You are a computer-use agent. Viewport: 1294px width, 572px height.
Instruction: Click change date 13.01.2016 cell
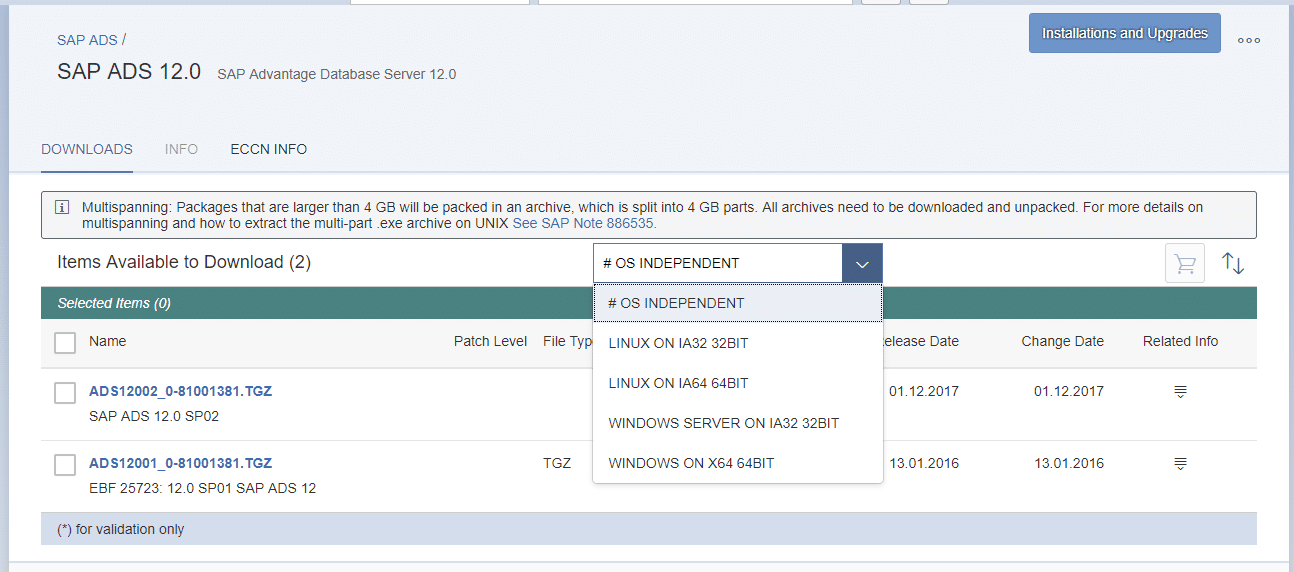point(1069,463)
